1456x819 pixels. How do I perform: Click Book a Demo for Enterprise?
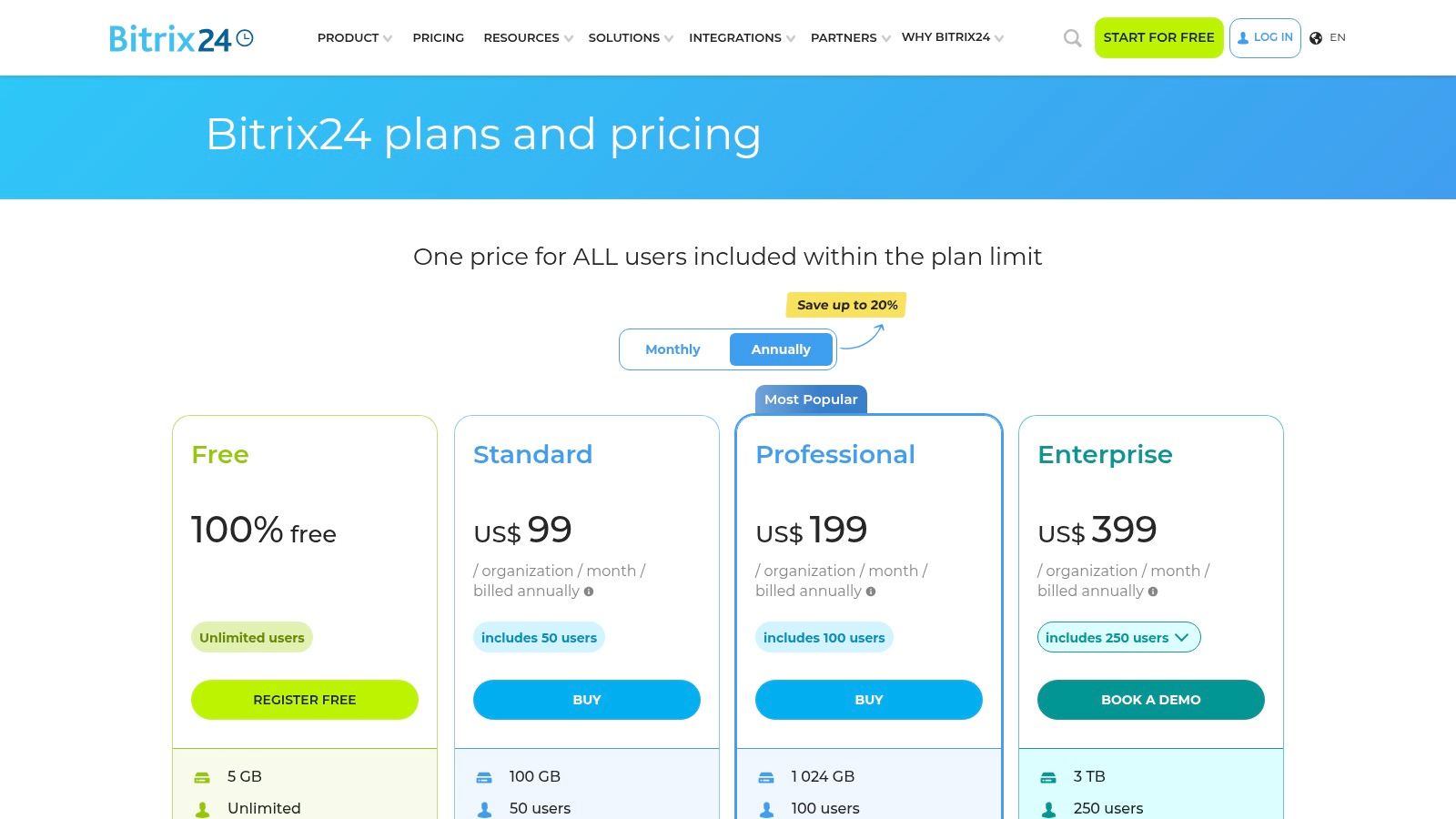[x=1150, y=700]
